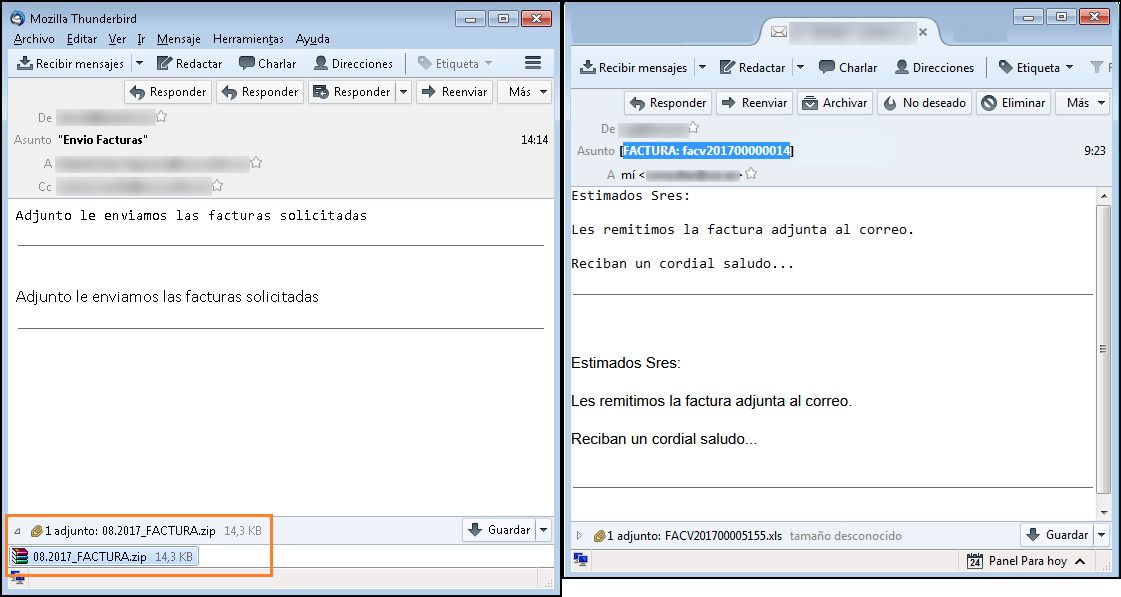This screenshot has height=597, width=1121.
Task: Click Reenviar in the right window
Action: tap(754, 103)
